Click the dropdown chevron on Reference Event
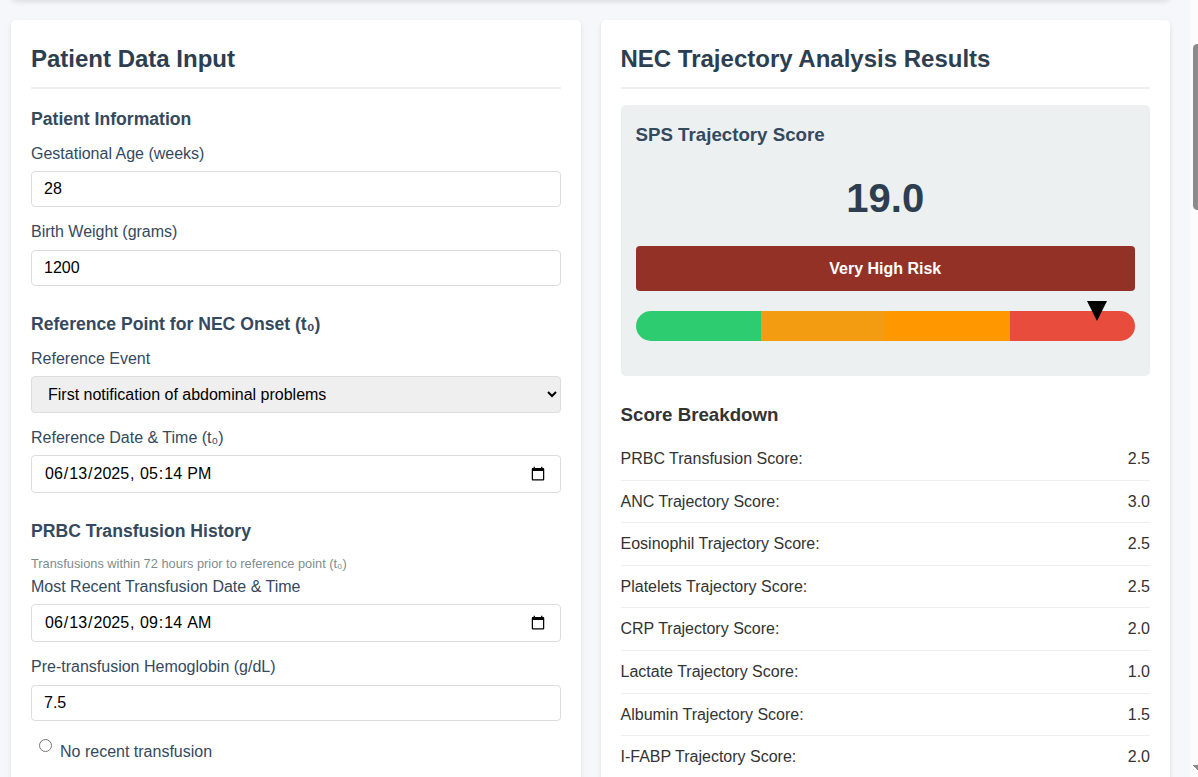1198x777 pixels. pos(546,394)
